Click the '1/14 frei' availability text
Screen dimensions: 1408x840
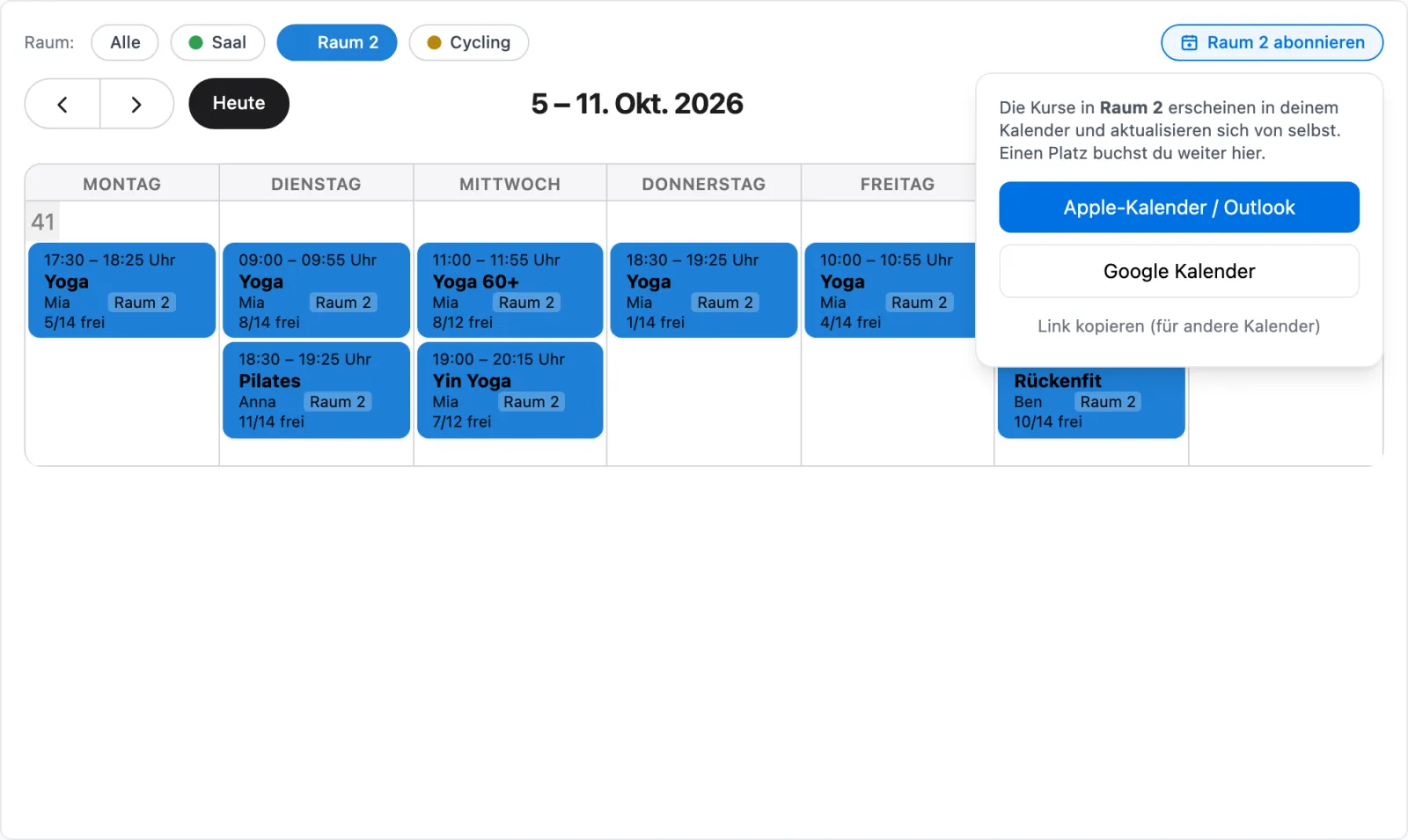point(656,323)
